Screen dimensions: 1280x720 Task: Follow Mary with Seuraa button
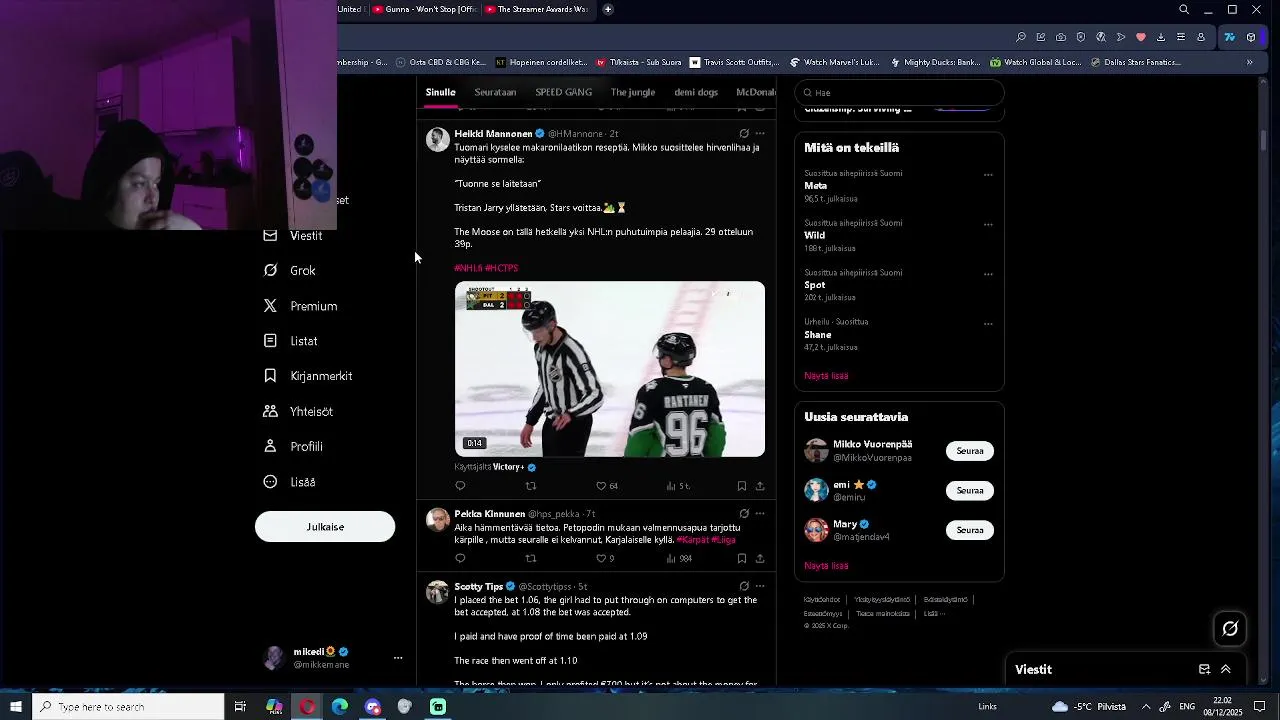(970, 530)
